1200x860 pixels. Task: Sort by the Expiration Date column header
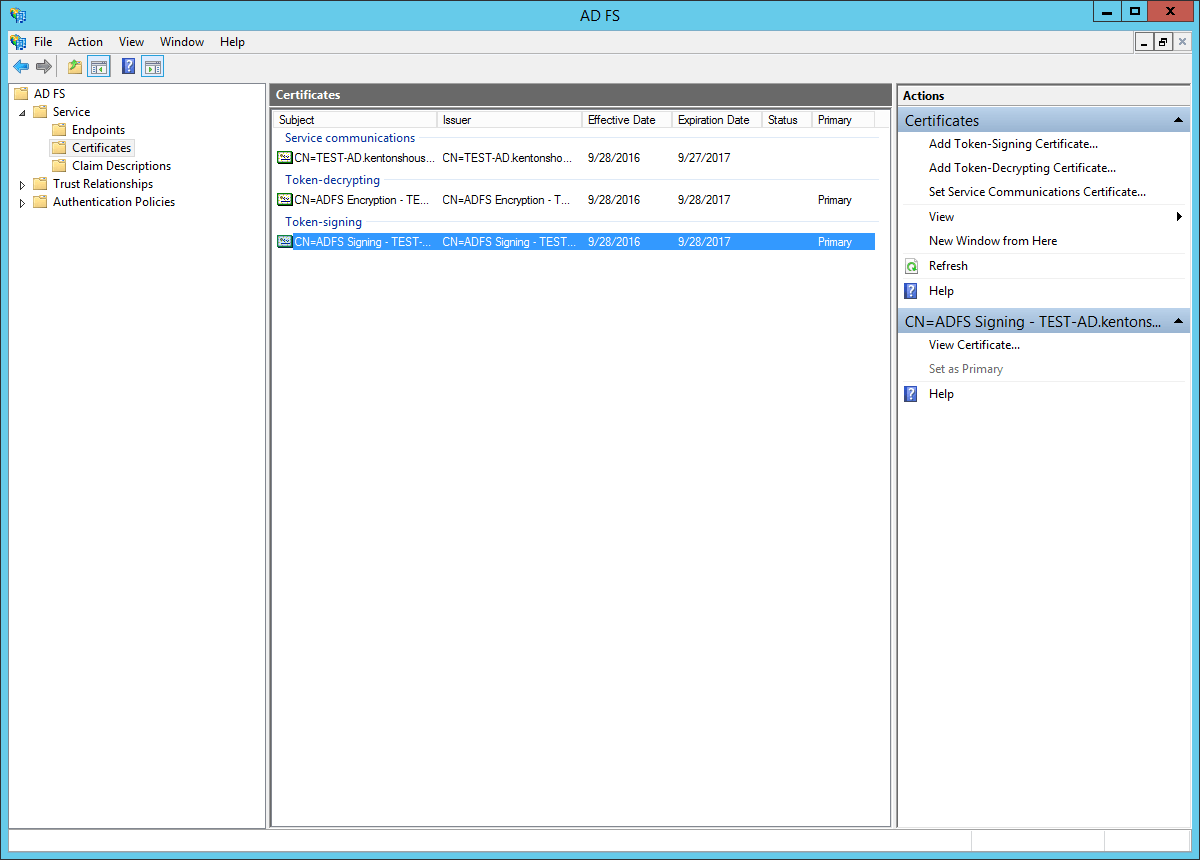tap(716, 120)
